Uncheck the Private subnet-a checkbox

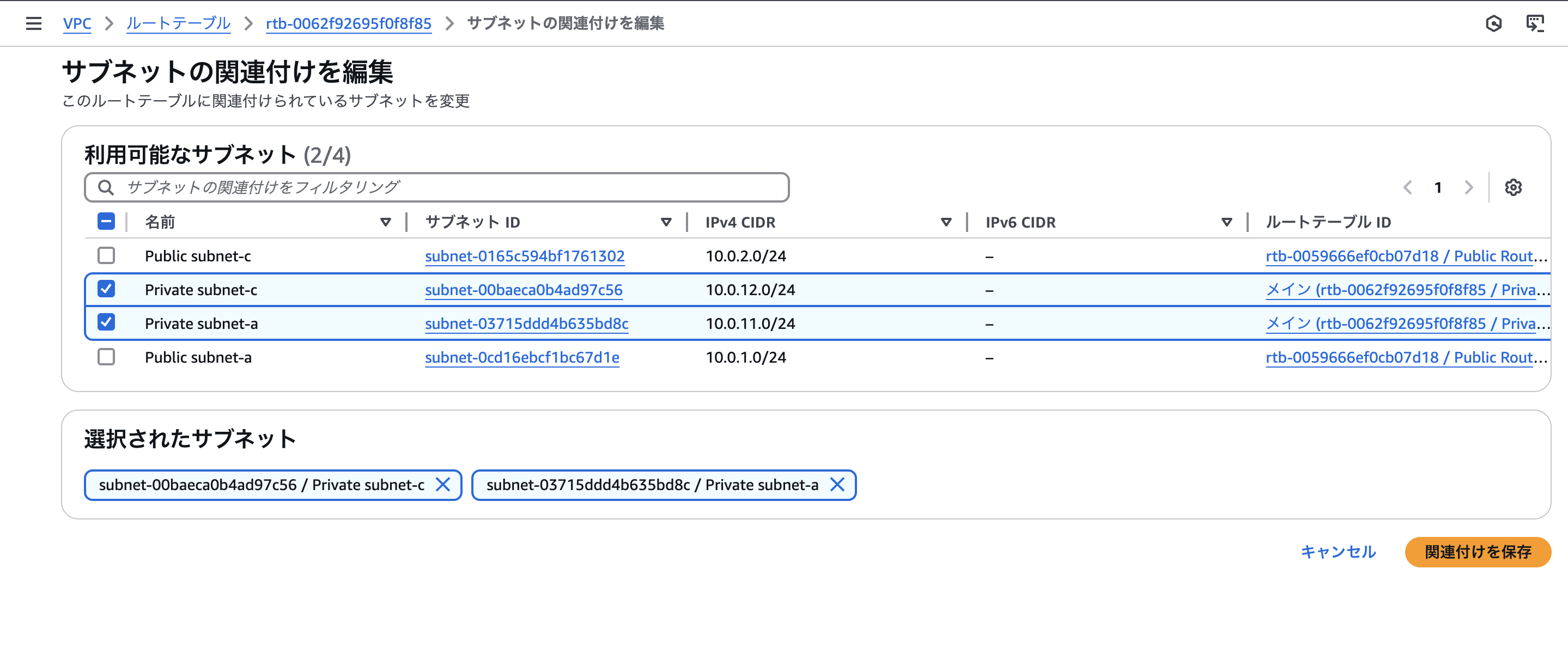tap(106, 322)
